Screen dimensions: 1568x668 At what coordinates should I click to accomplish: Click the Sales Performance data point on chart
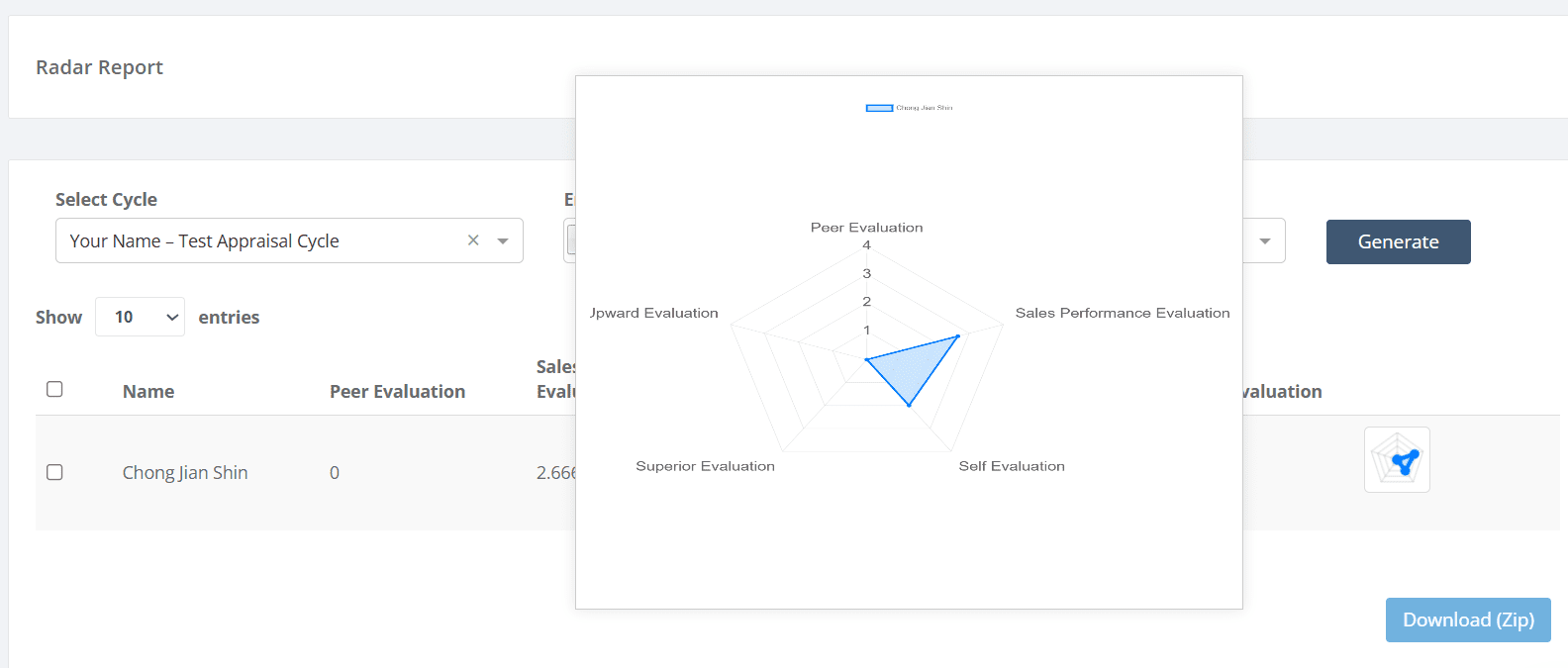coord(957,336)
